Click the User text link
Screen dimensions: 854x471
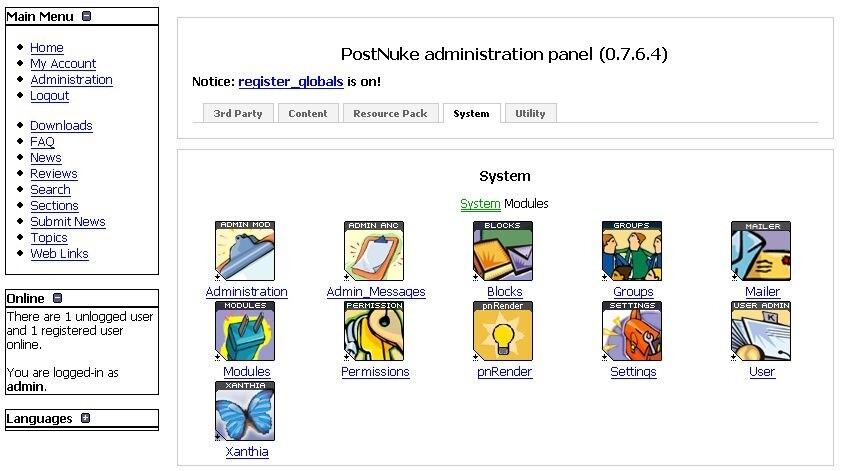click(762, 372)
